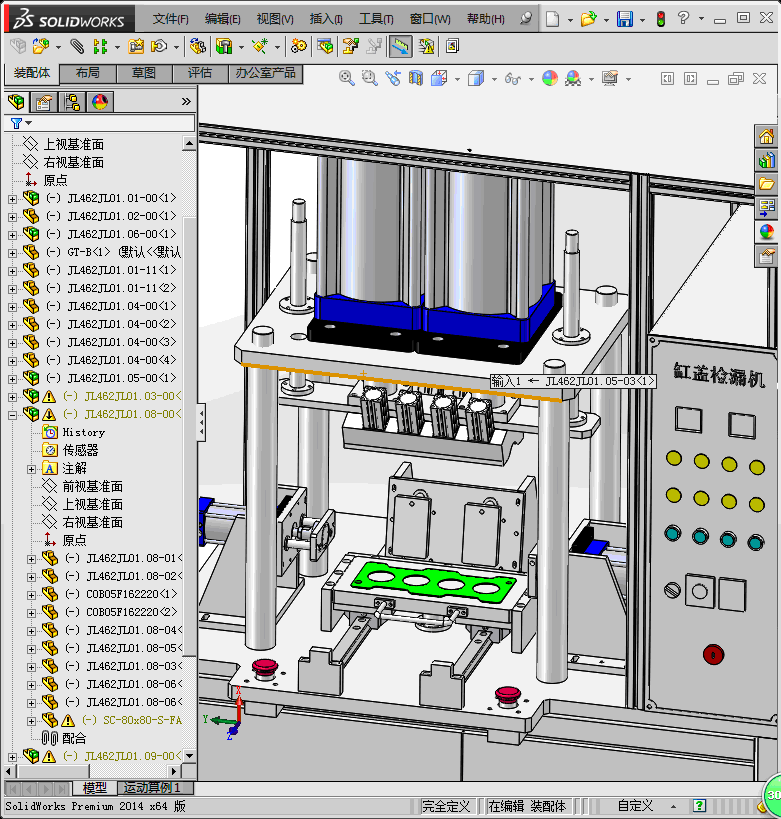This screenshot has width=781, height=819.
Task: Switch to the FeatureManager design tree tab
Action: coord(16,102)
